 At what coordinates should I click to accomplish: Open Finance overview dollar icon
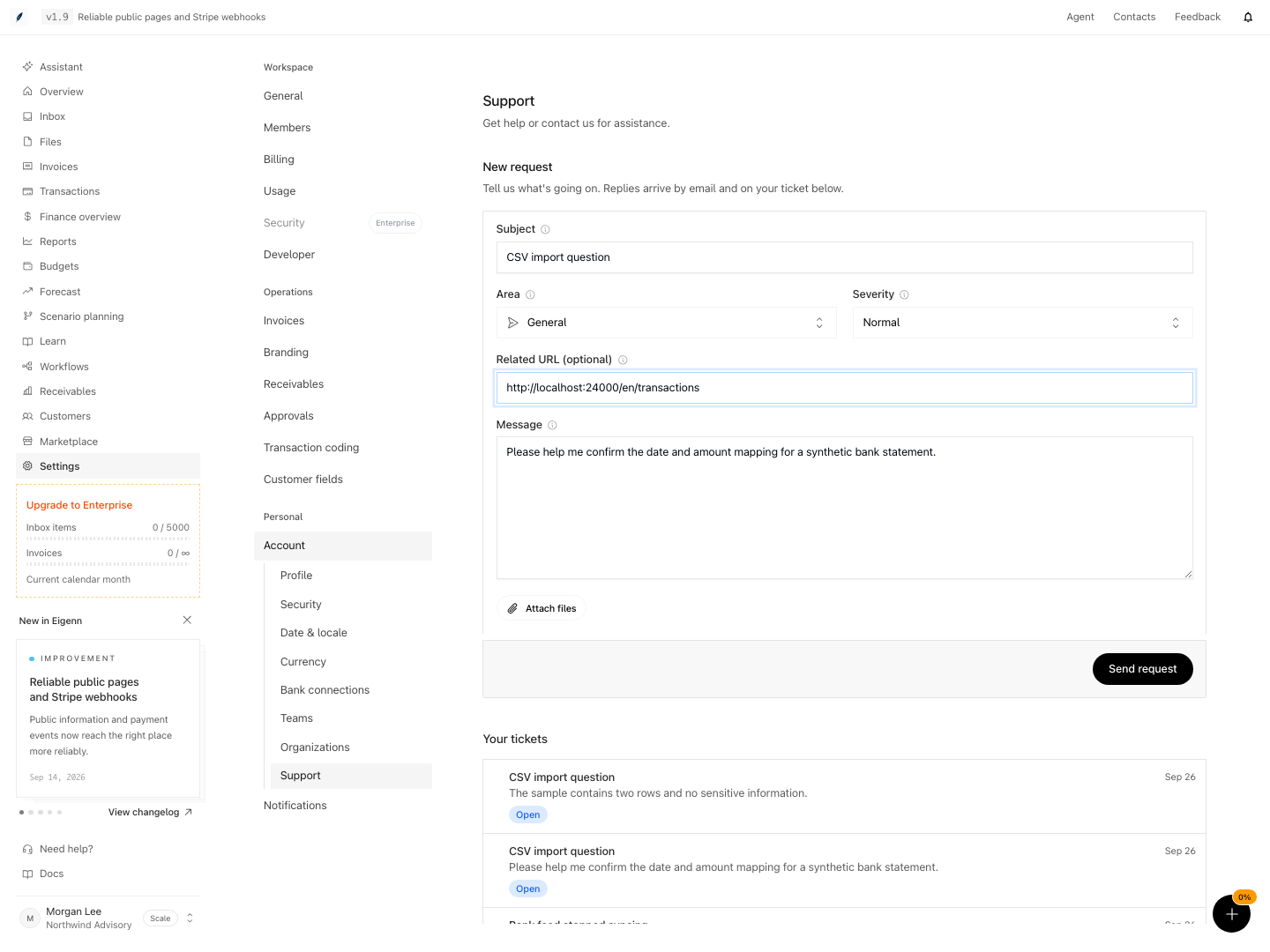27,217
